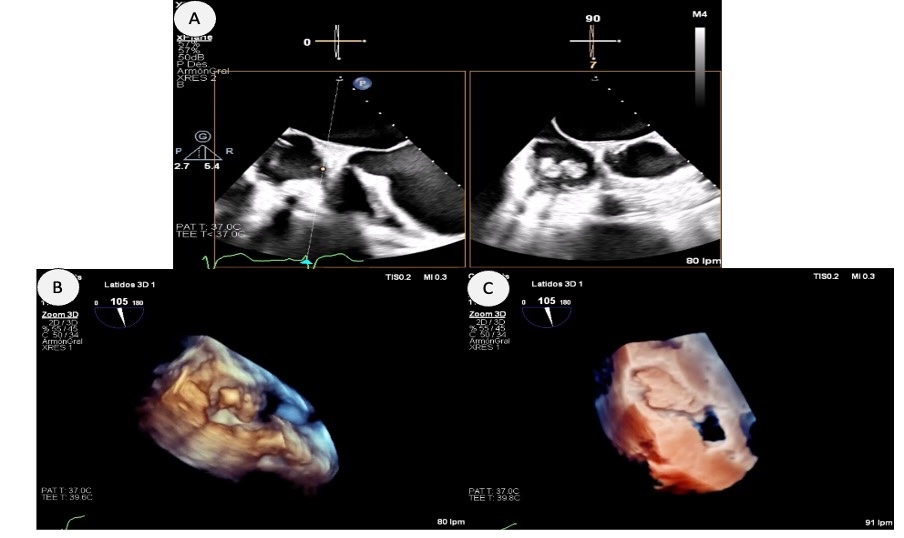Select the left 0-degree echo image
This screenshot has height=538, width=904.
[340, 169]
